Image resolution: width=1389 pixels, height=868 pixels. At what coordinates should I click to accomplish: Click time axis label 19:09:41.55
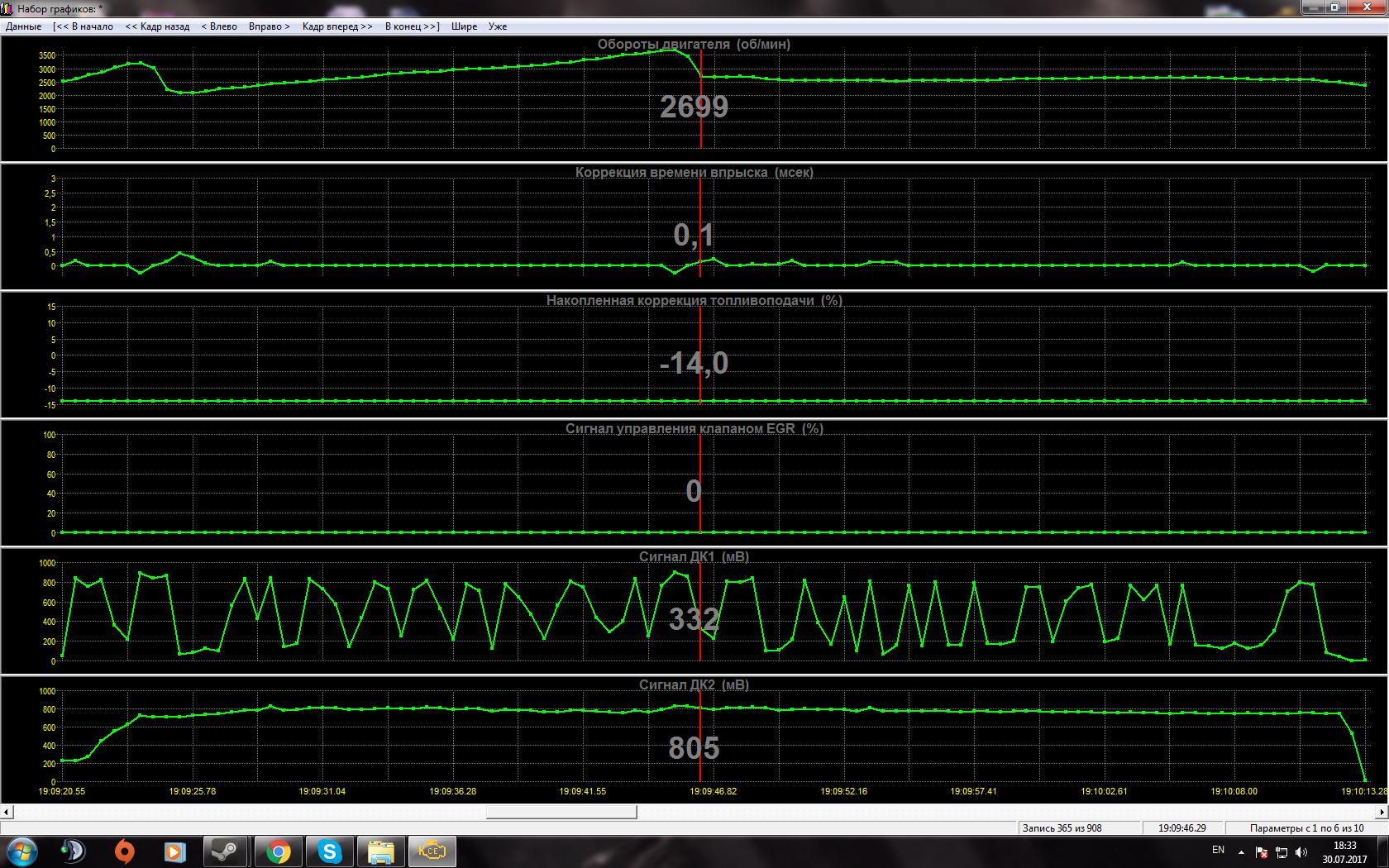pyautogui.click(x=583, y=791)
